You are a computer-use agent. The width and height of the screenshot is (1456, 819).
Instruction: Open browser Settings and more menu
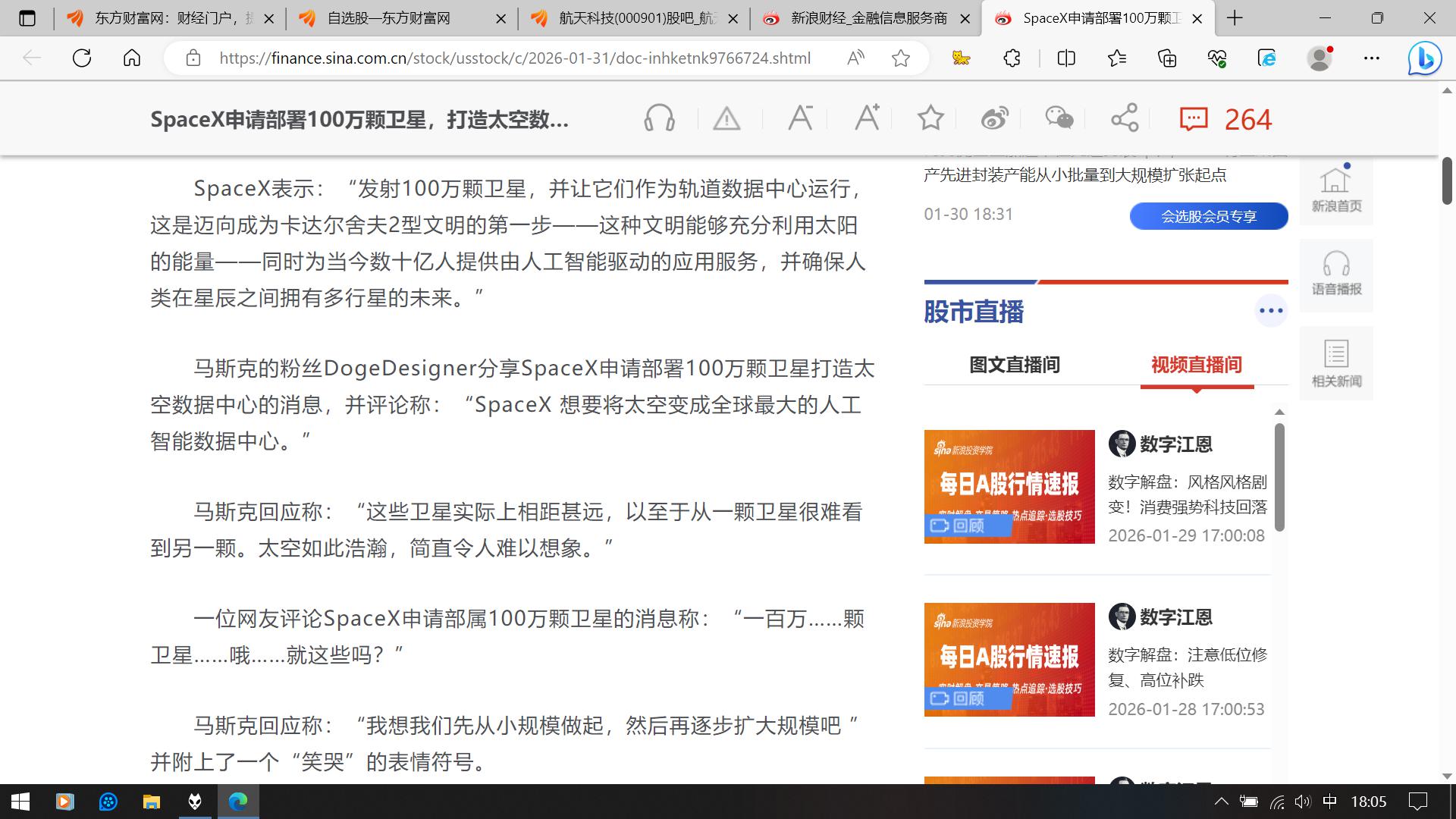(x=1371, y=58)
